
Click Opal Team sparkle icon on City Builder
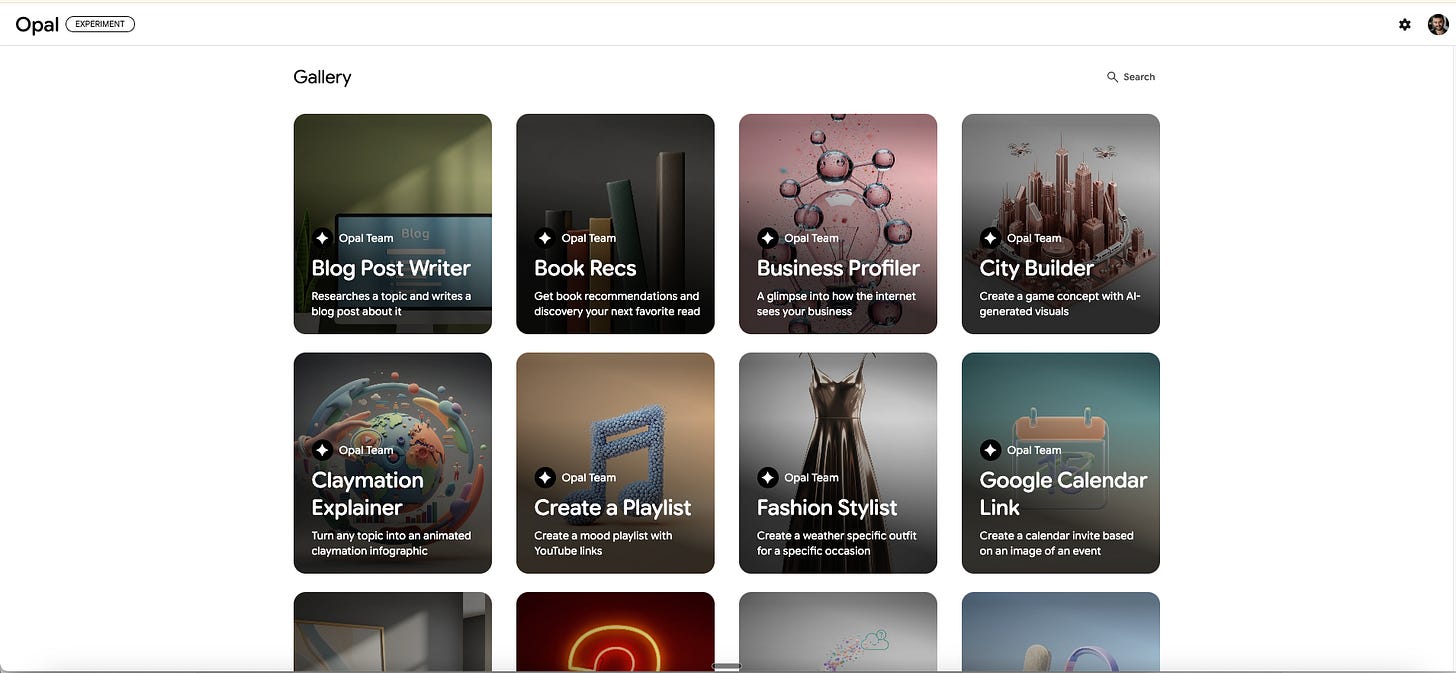[x=990, y=238]
